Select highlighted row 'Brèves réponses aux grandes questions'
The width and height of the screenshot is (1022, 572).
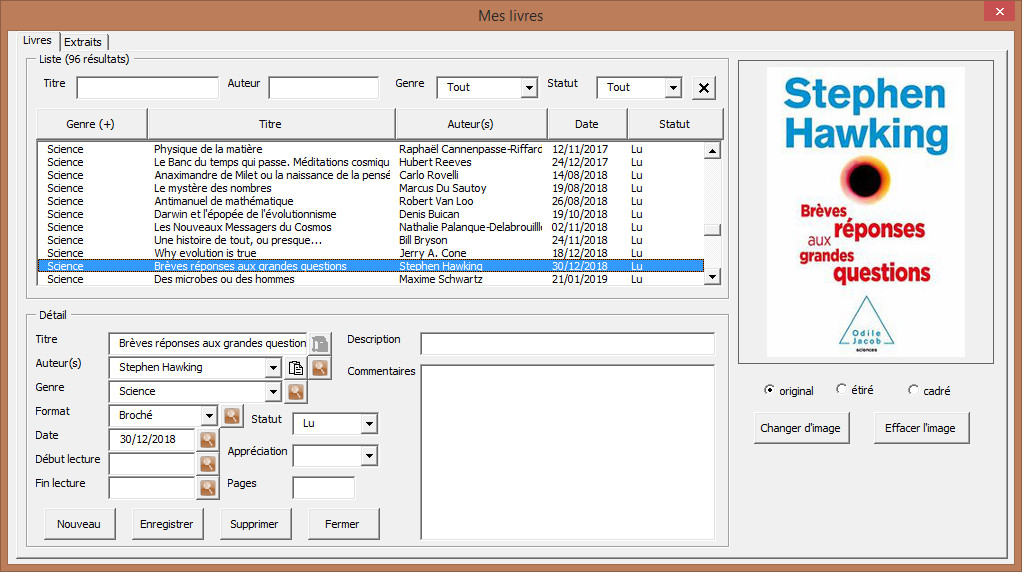tap(371, 266)
